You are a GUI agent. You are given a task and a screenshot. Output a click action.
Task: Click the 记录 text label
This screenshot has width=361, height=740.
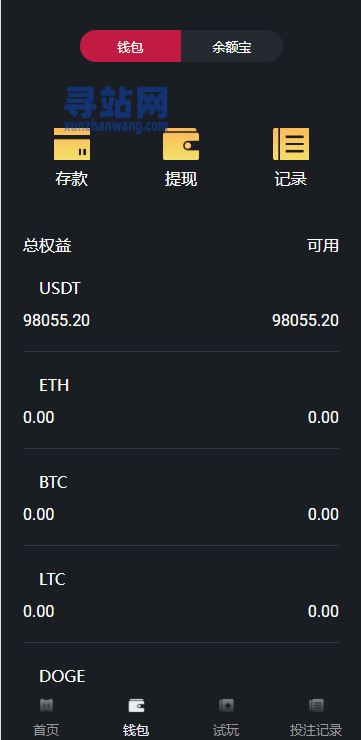pos(291,179)
